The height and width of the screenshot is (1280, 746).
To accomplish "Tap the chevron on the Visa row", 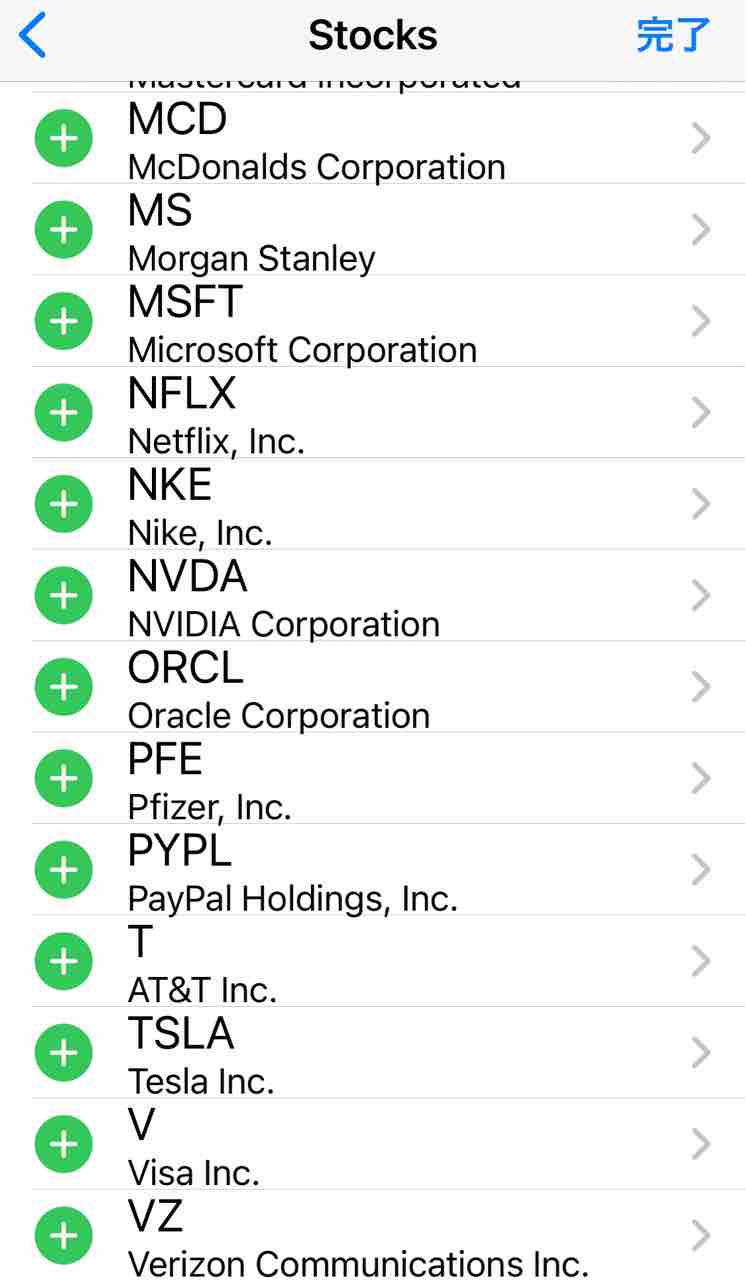I will tap(701, 1145).
